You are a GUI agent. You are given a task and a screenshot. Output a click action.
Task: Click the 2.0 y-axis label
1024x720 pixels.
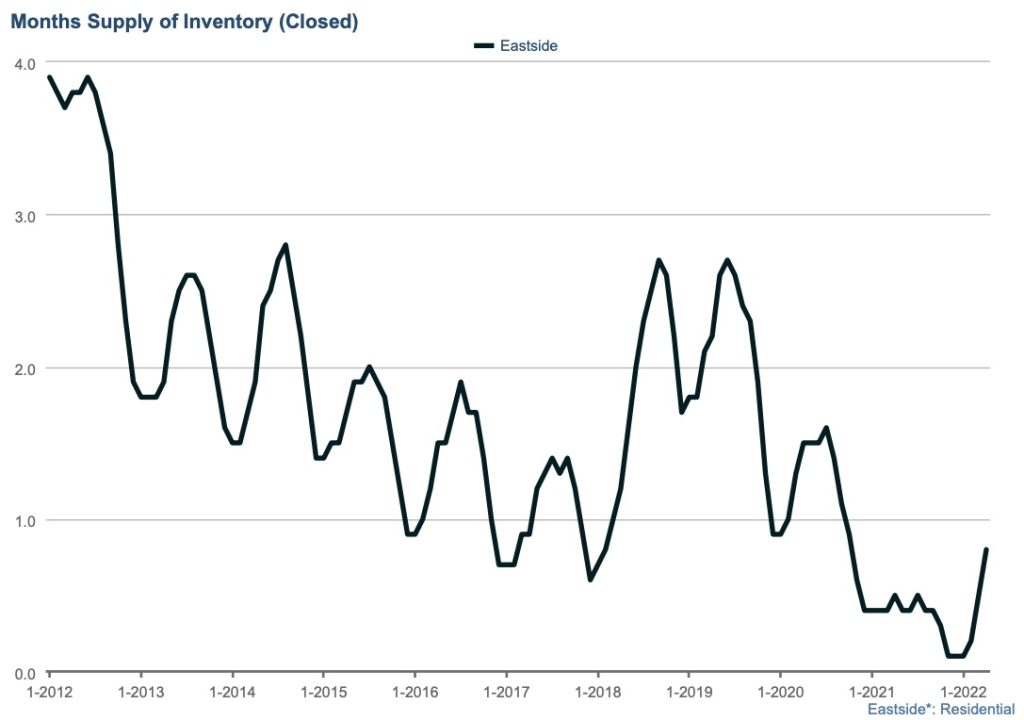tap(25, 368)
